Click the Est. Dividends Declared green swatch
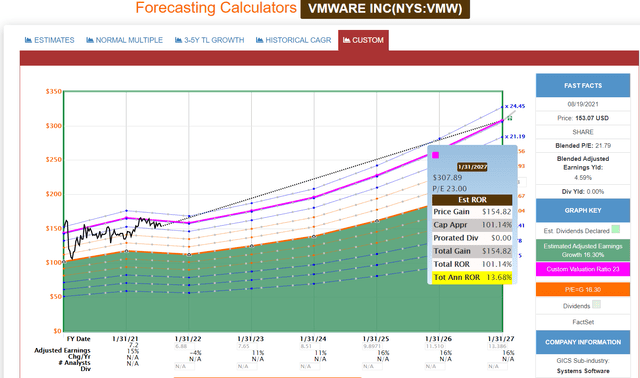This screenshot has height=378, width=640. point(616,229)
